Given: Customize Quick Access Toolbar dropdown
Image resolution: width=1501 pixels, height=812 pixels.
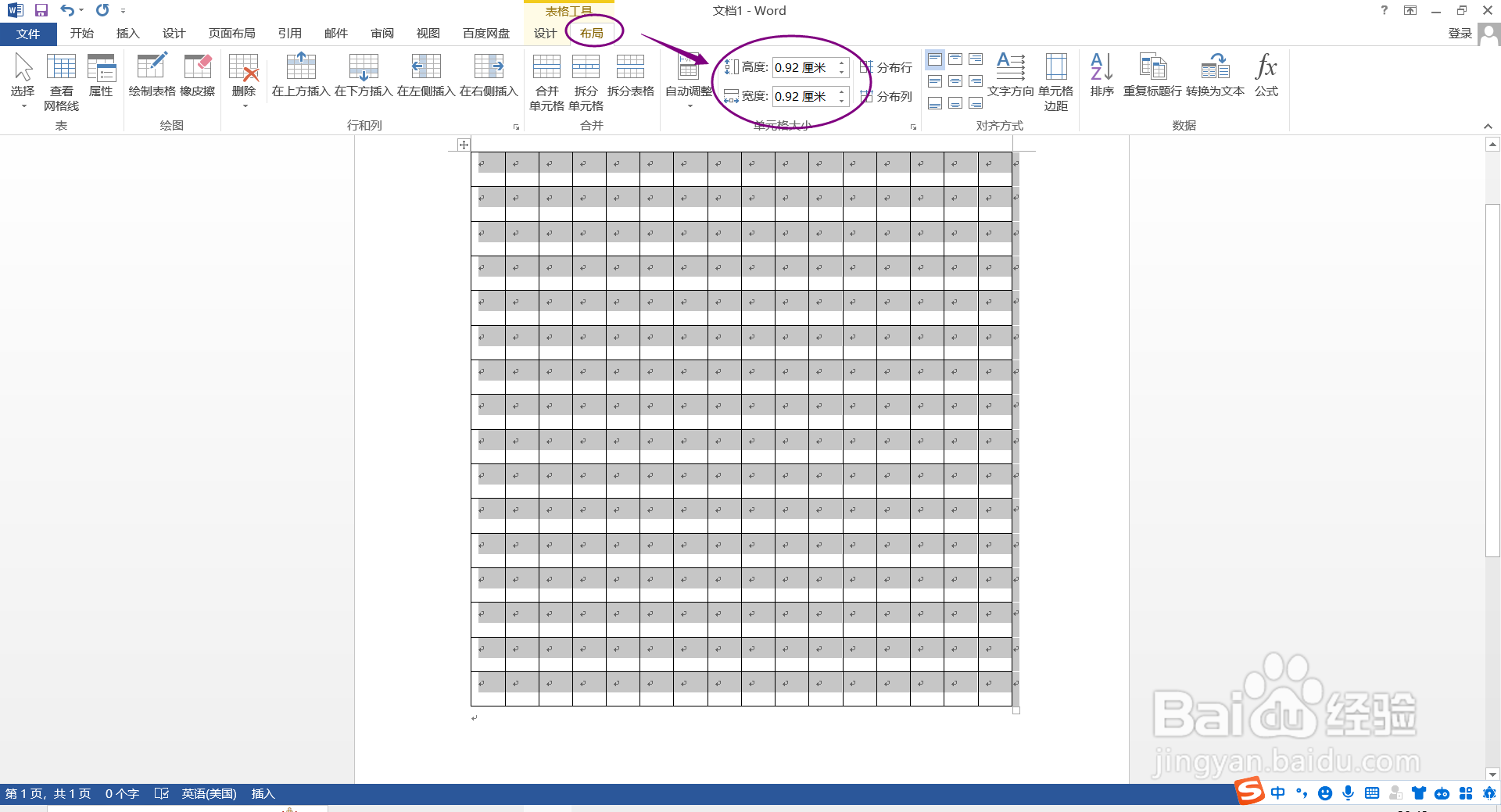Looking at the screenshot, I should (123, 11).
